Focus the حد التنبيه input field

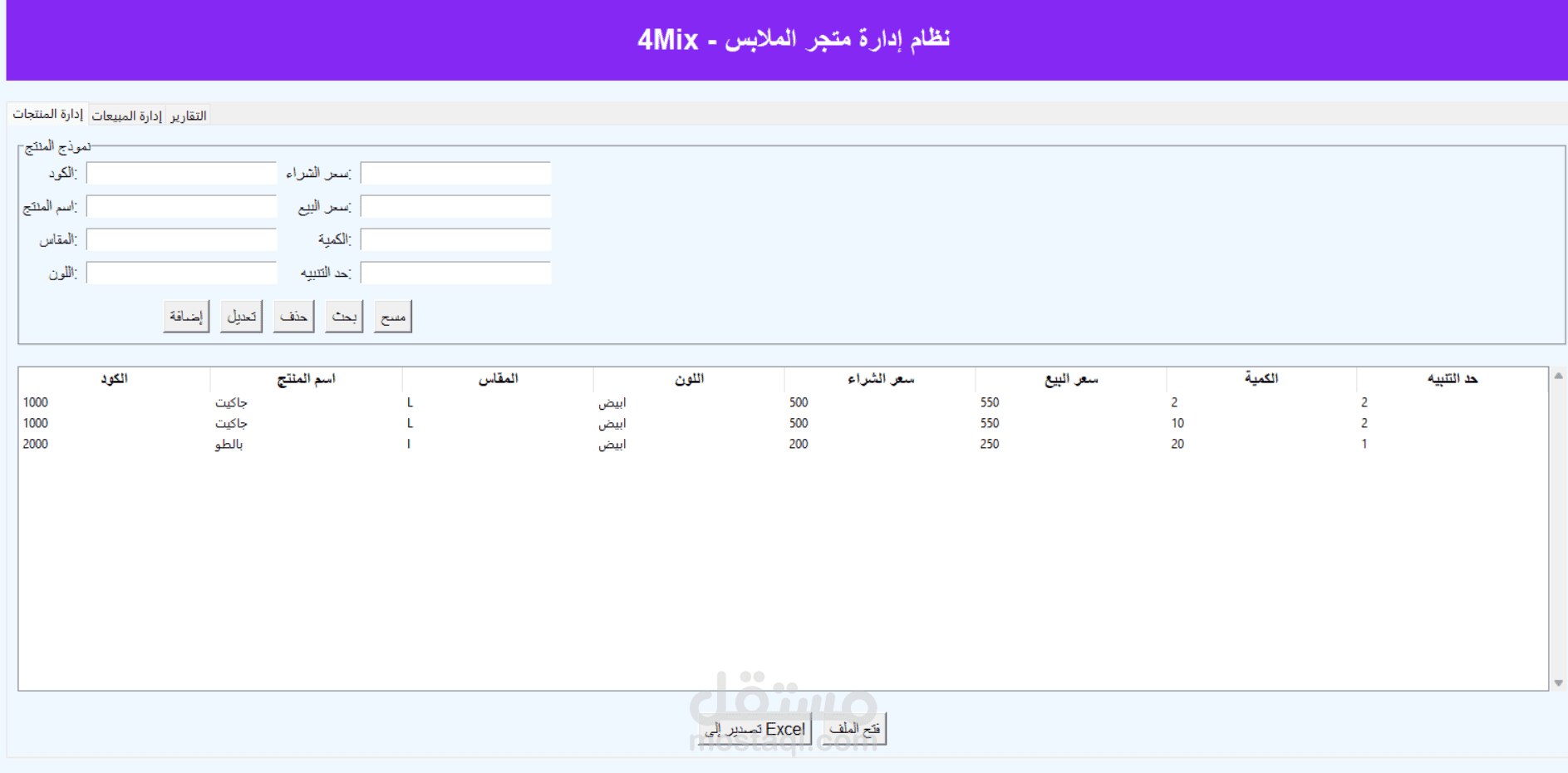tap(455, 273)
